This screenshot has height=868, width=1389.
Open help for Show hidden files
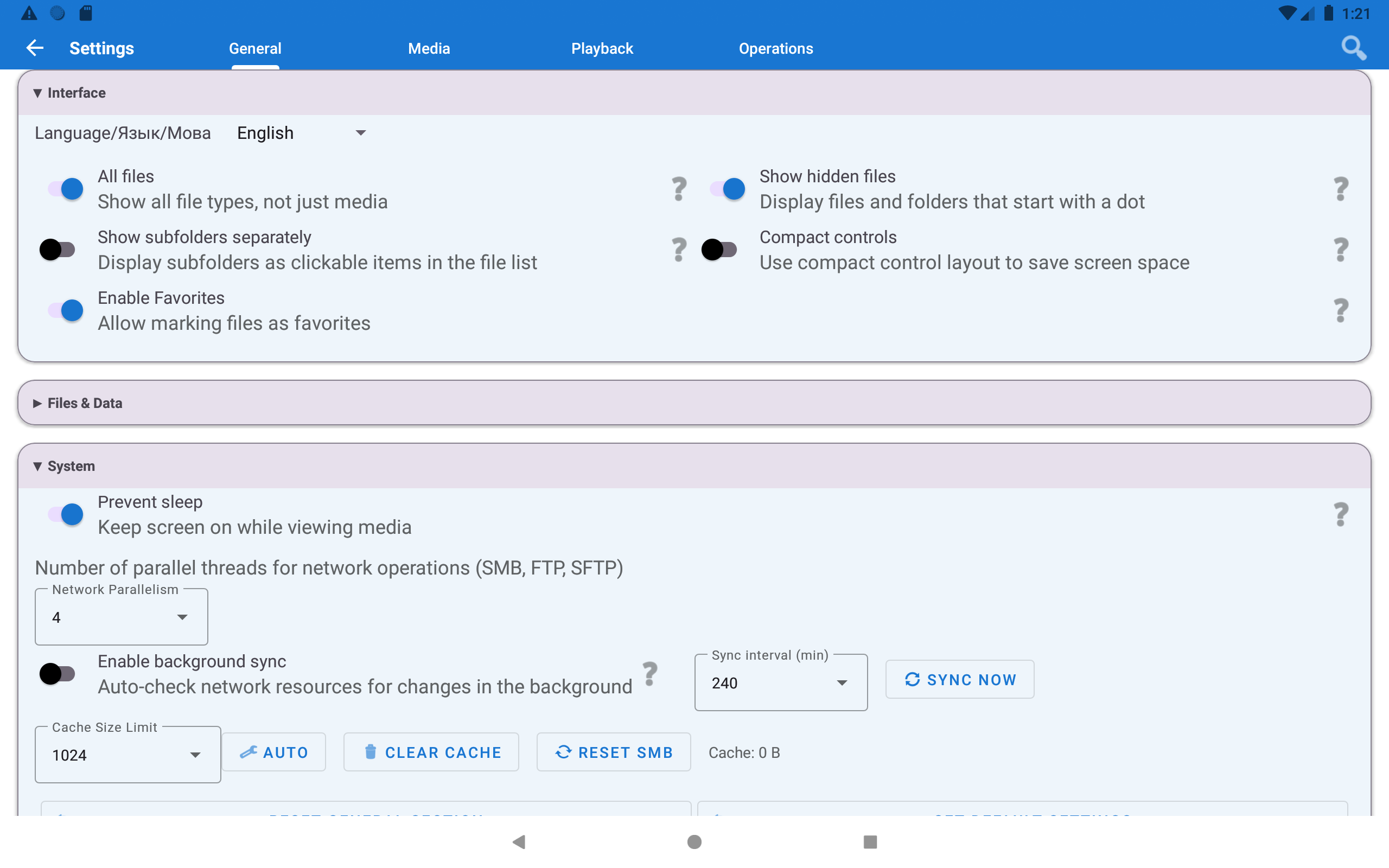(1341, 189)
